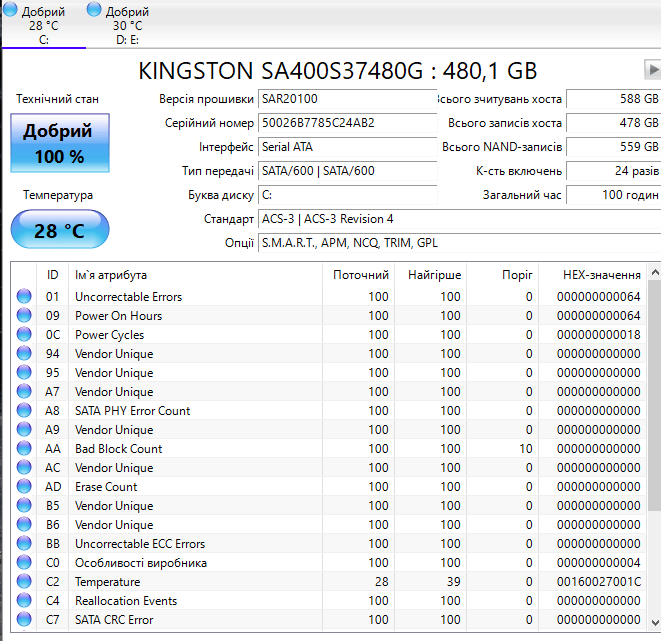Click the status orb for Uncorrectable ECC Errors
The image size is (661, 641).
coord(24,543)
